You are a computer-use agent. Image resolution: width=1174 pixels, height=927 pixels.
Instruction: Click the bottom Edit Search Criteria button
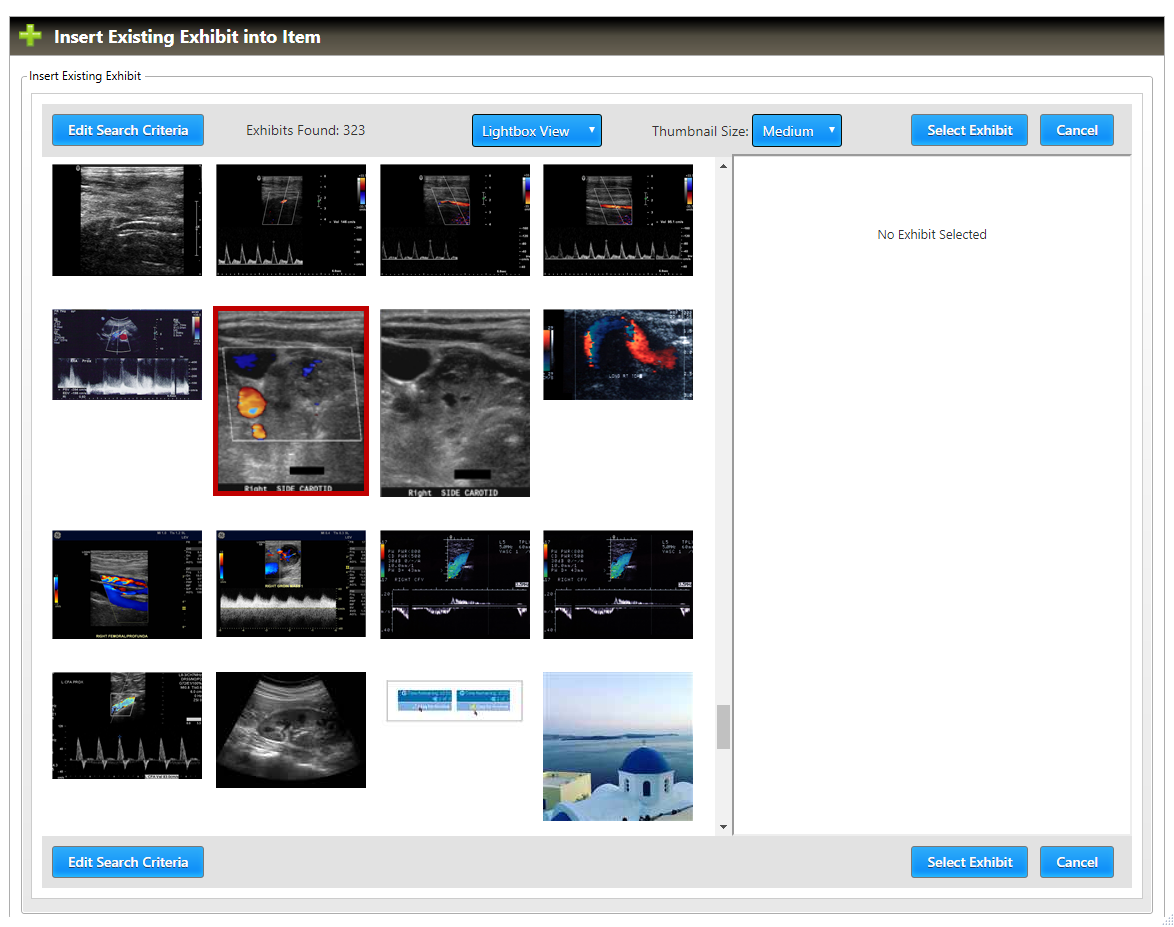(x=128, y=862)
